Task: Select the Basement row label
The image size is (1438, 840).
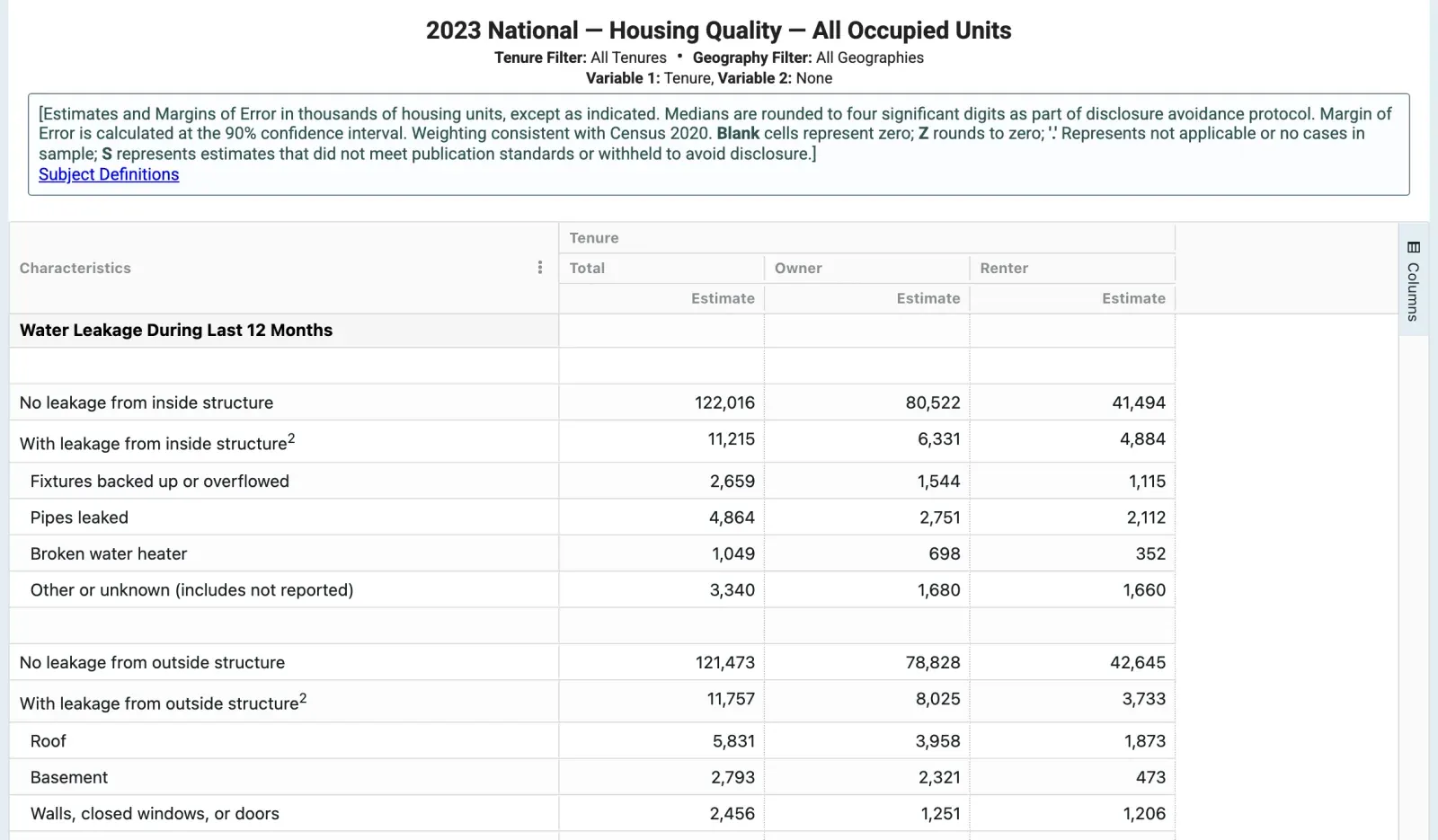Action: tap(69, 777)
